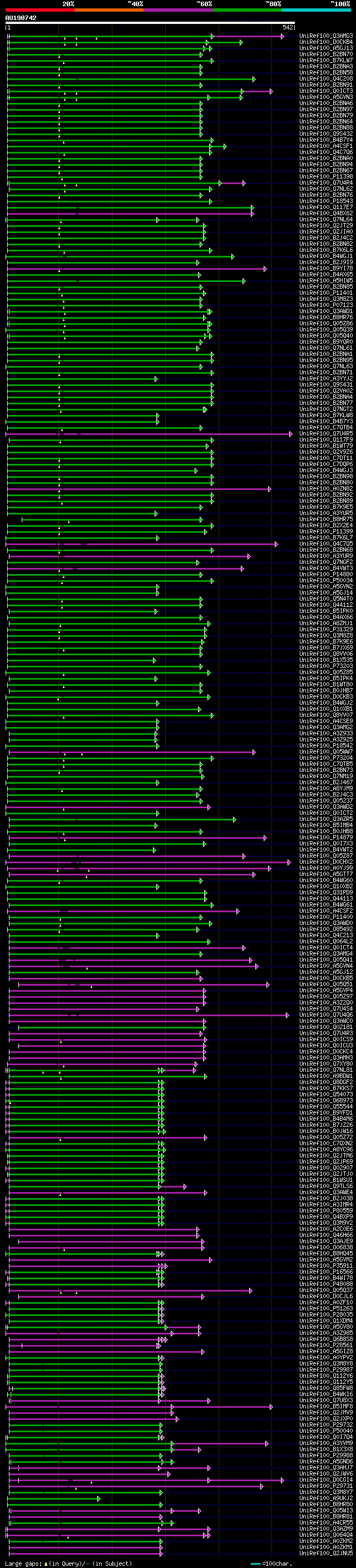Select hit label UniRef100_A4CSF2
The width and height of the screenshot is (356, 1568).
tap(326, 911)
